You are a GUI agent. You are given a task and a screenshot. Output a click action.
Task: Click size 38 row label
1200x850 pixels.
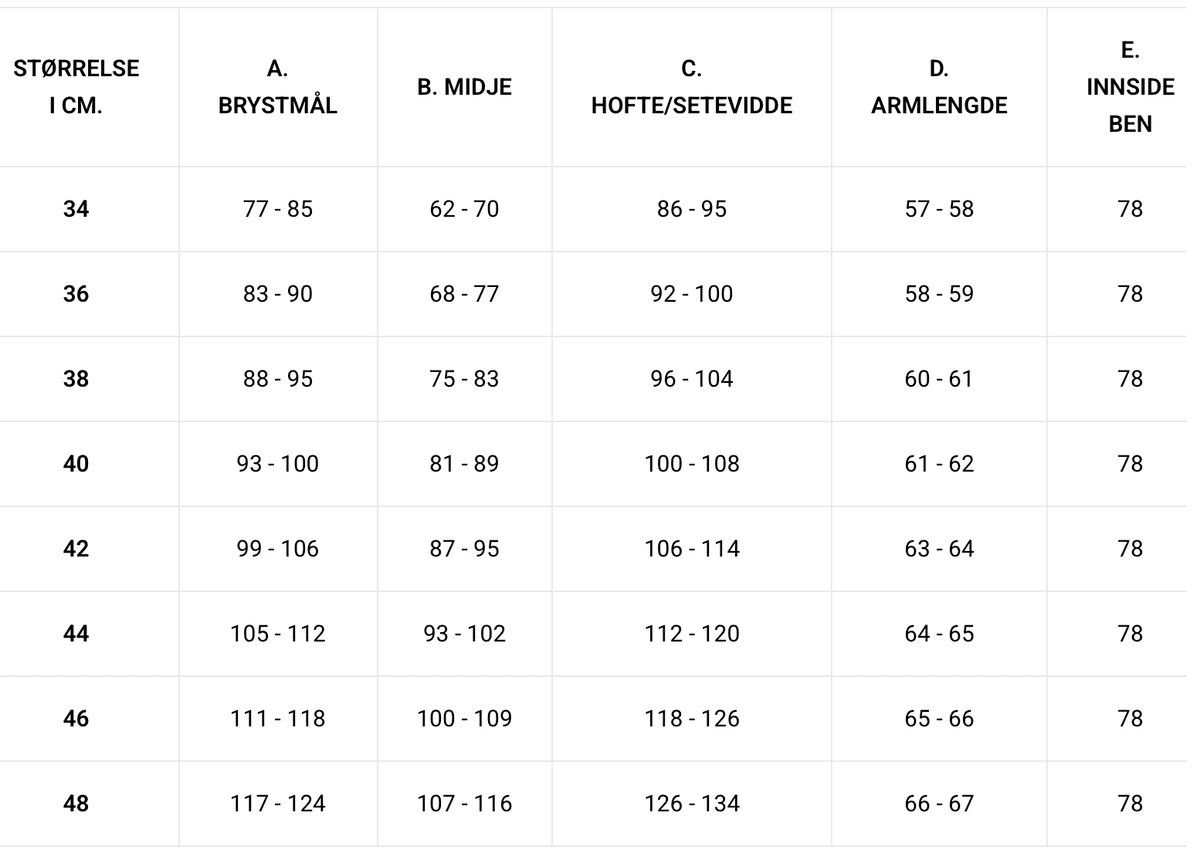(76, 379)
